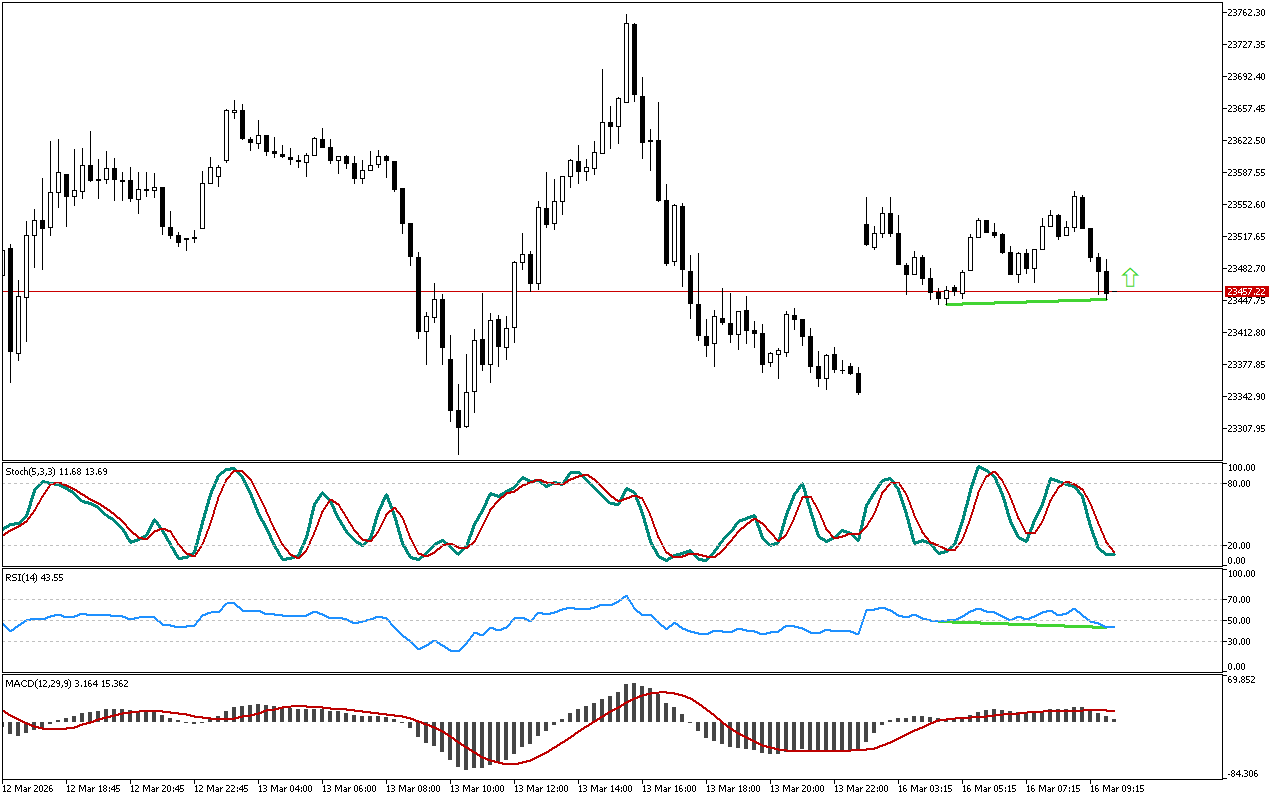This screenshot has width=1280, height=800.
Task: Click the 12 Mar 2026 date label
Action: [x=28, y=788]
